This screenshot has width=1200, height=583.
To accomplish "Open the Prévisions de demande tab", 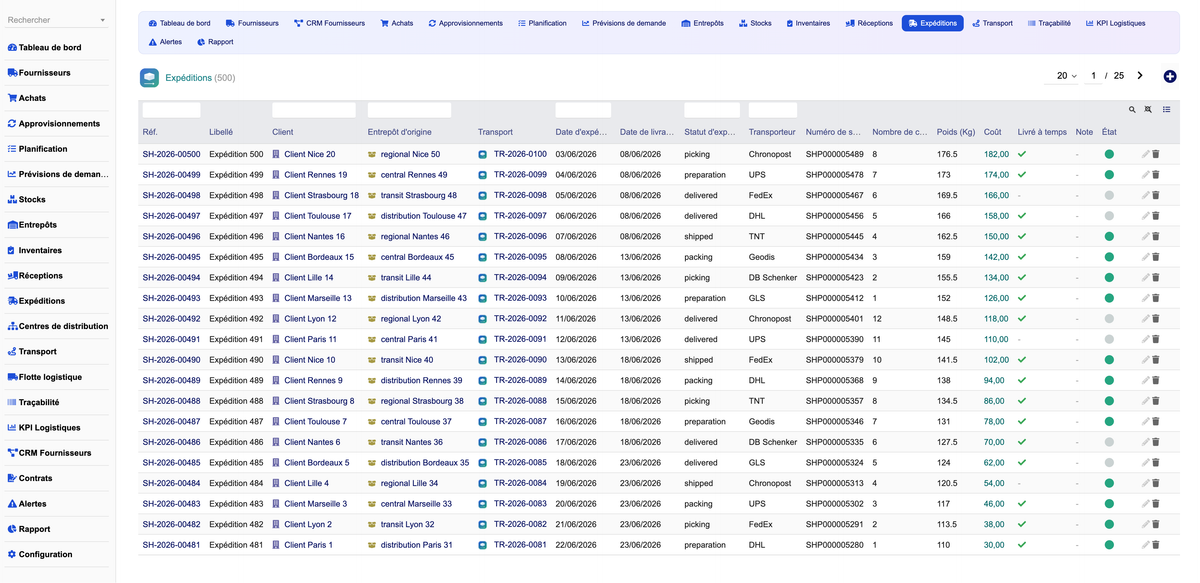I will tap(624, 23).
